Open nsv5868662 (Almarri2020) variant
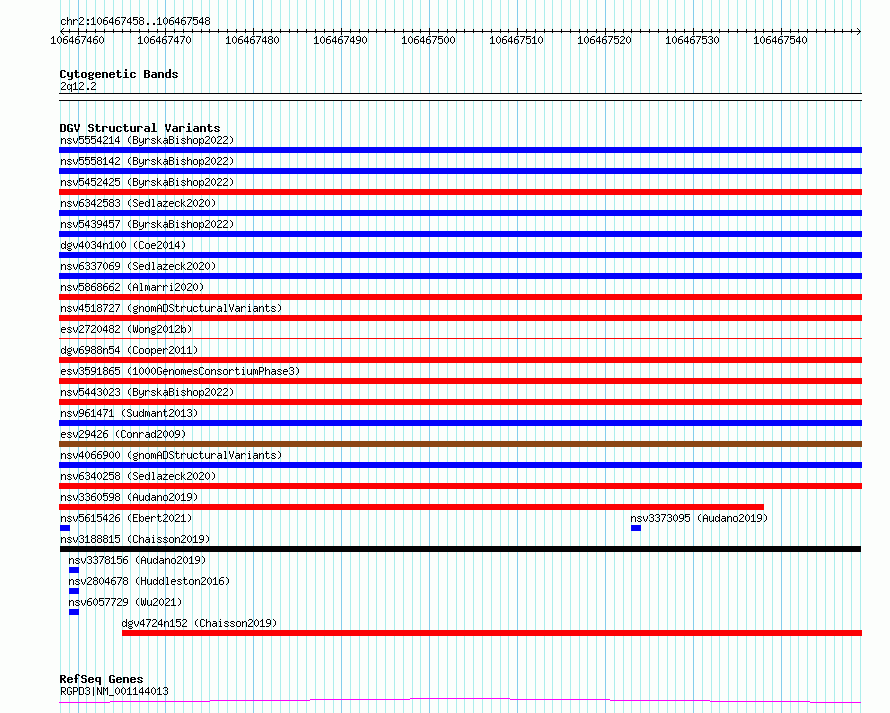890x713 pixels. pos(132,287)
